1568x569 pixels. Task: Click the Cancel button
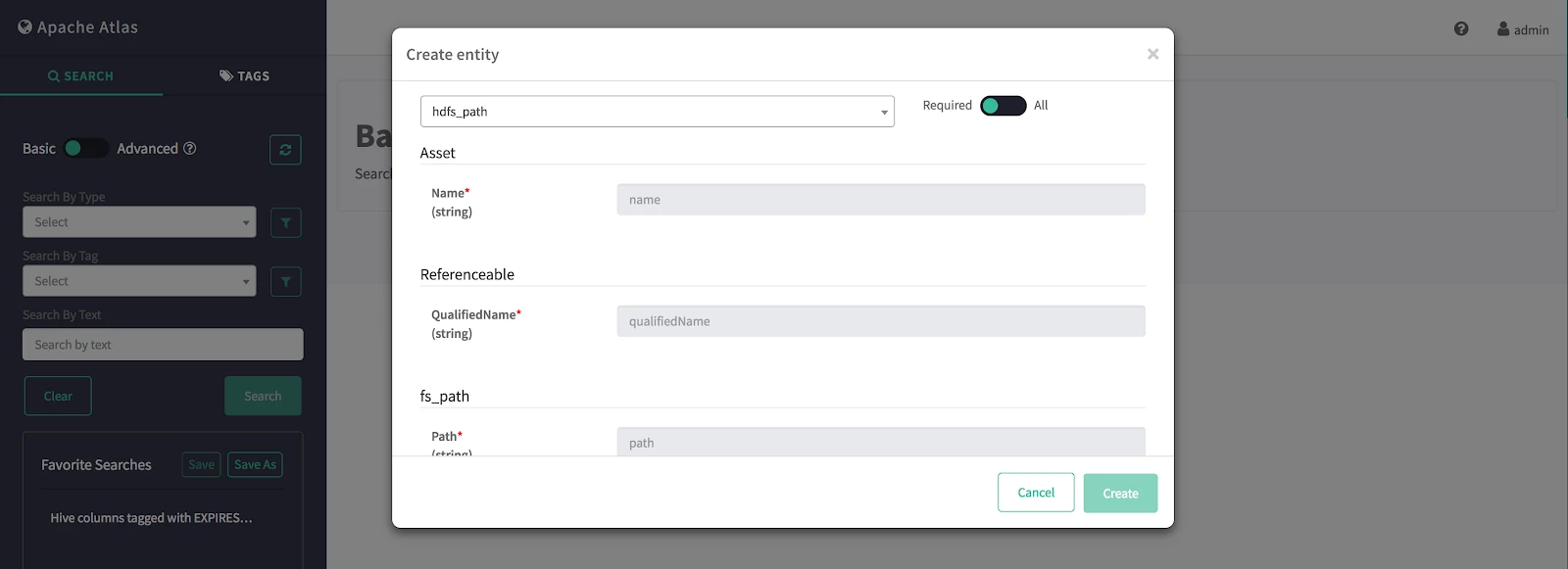point(1036,493)
